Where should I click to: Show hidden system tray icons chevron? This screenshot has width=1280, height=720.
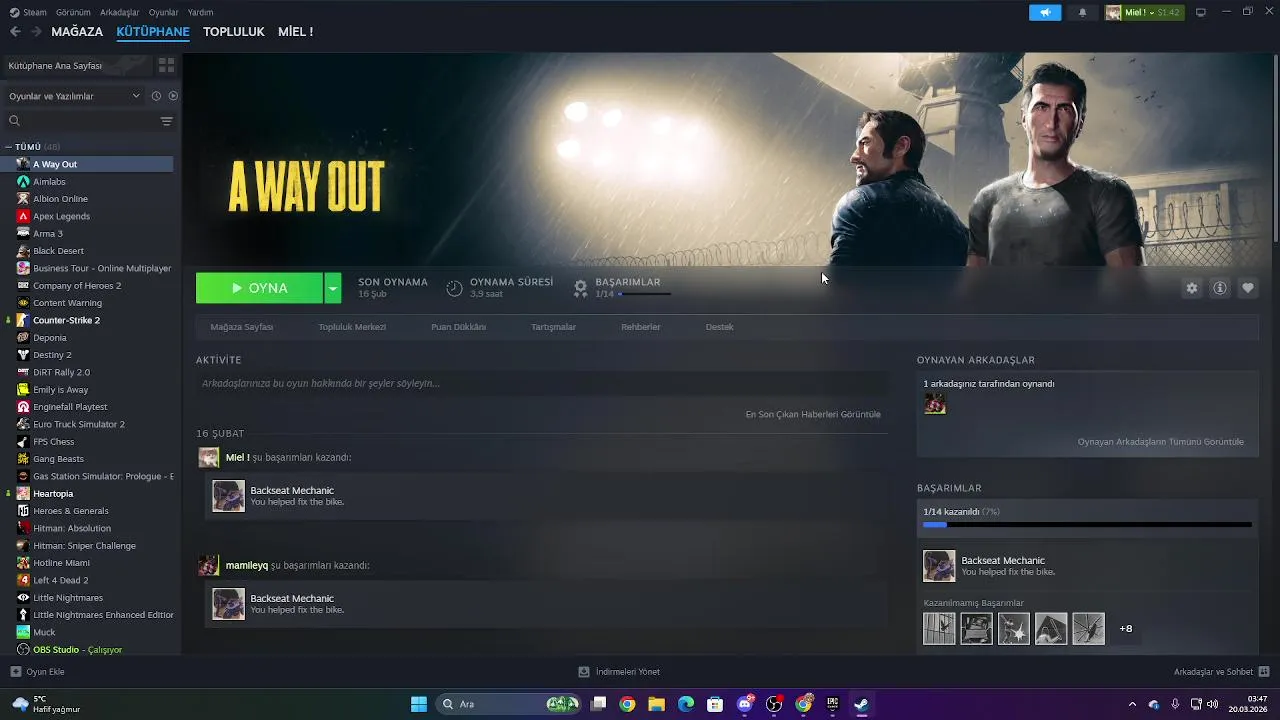(1132, 704)
